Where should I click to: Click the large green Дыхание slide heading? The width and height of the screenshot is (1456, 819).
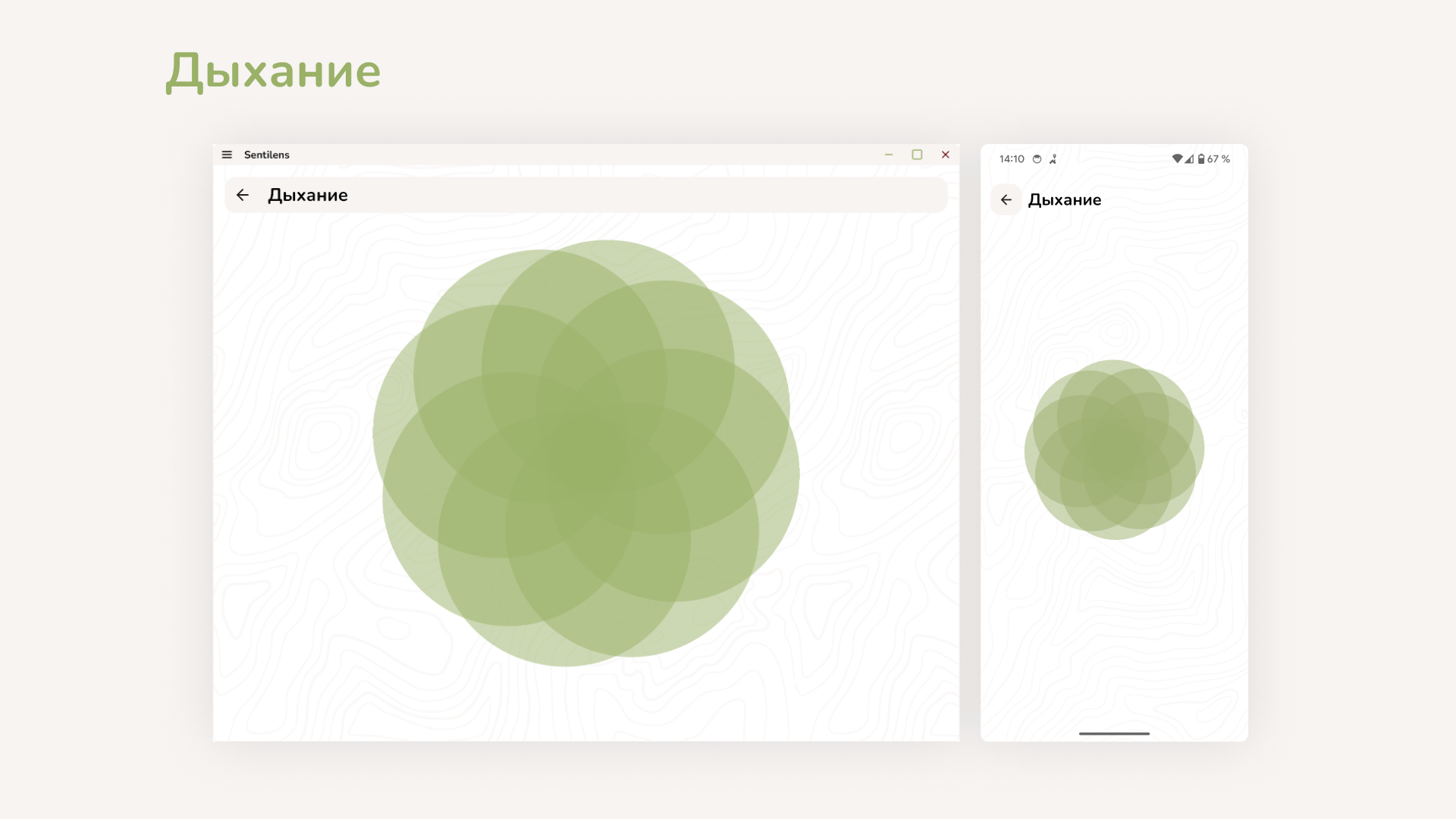click(x=273, y=72)
